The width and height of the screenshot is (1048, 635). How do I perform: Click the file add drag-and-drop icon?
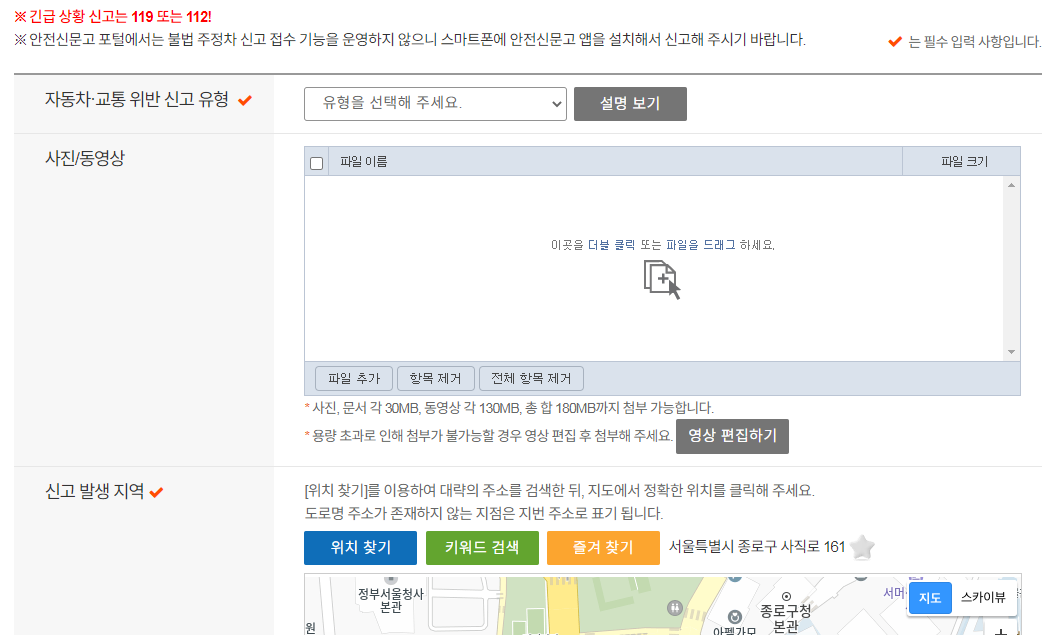pos(662,279)
